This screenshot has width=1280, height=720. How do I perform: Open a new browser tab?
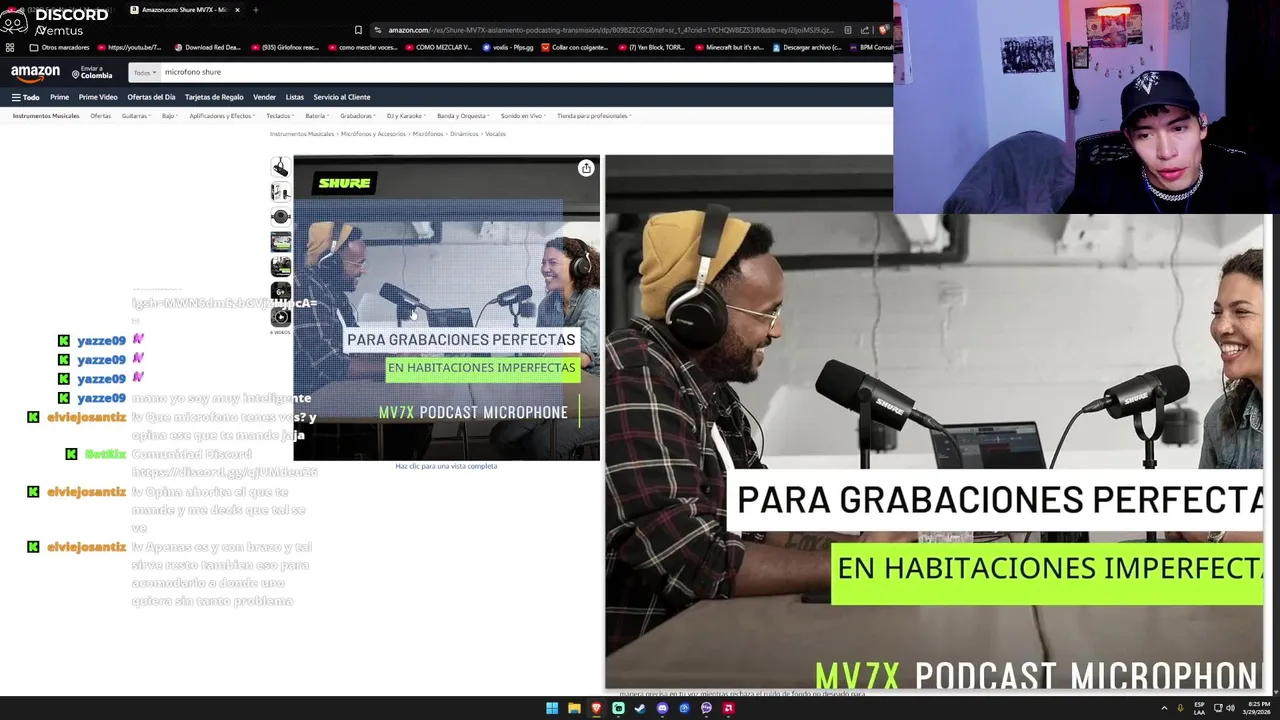click(x=255, y=10)
